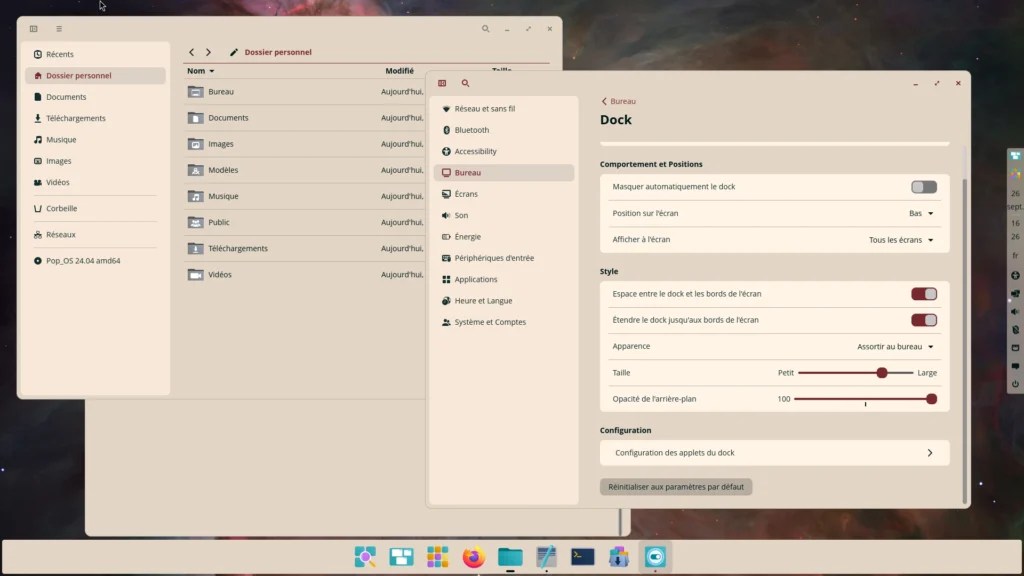Click the sound volume icon in the side panel

(1015, 312)
